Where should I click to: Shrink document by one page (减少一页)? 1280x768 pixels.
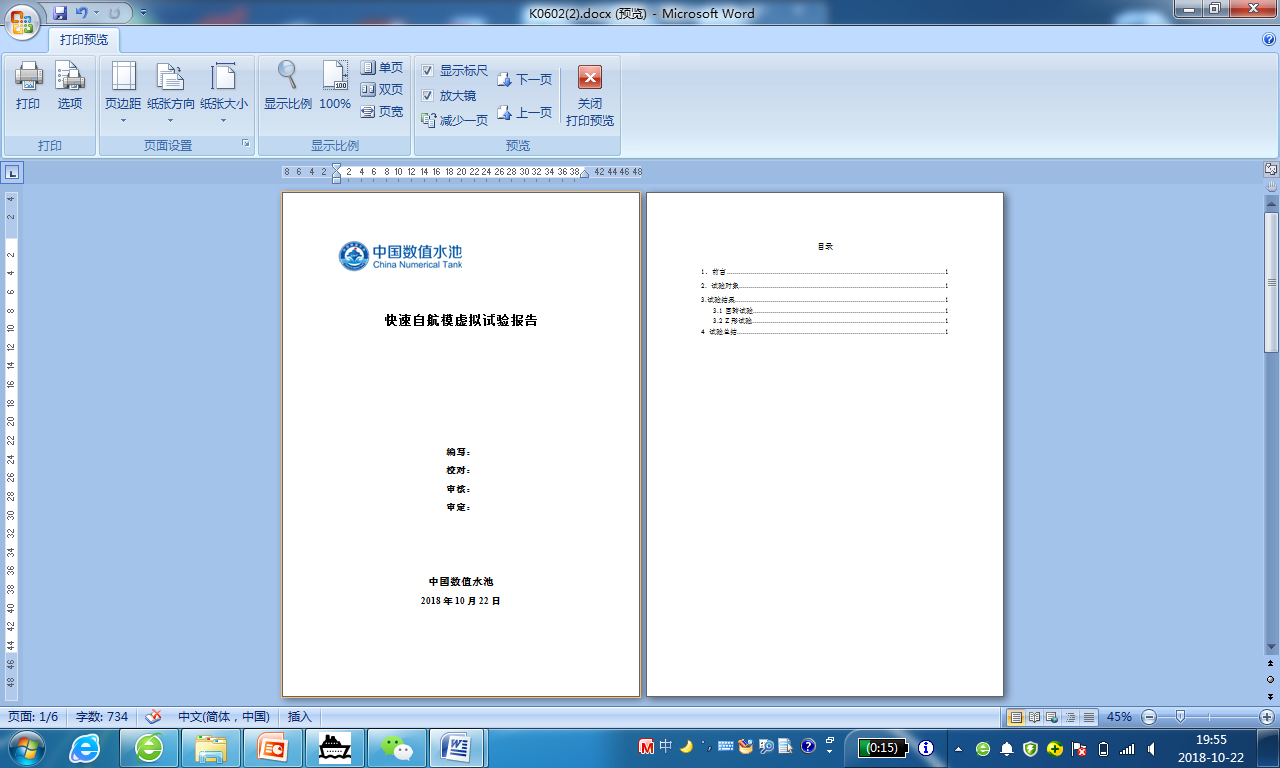tap(455, 120)
